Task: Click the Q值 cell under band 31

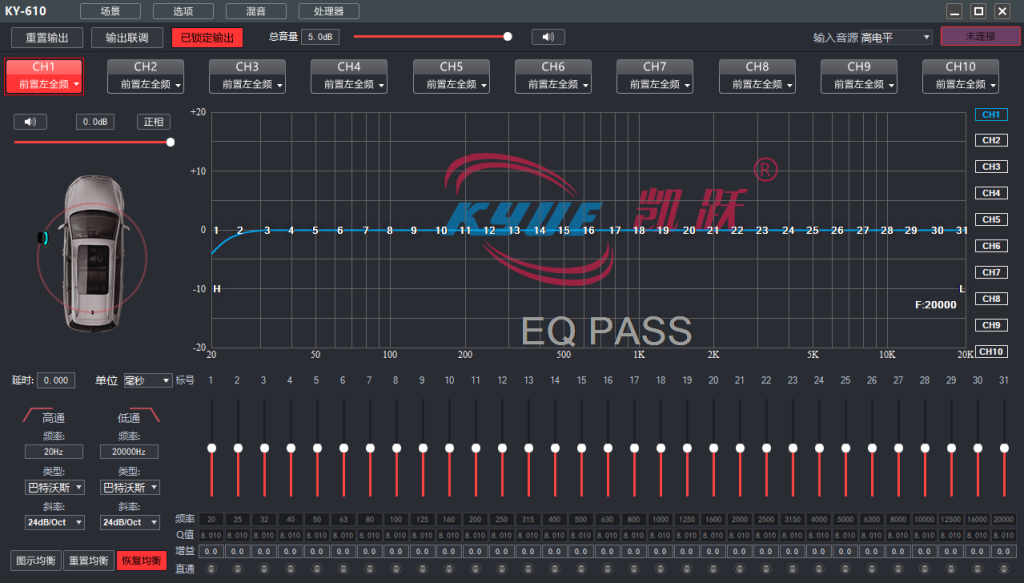Action: [1004, 535]
